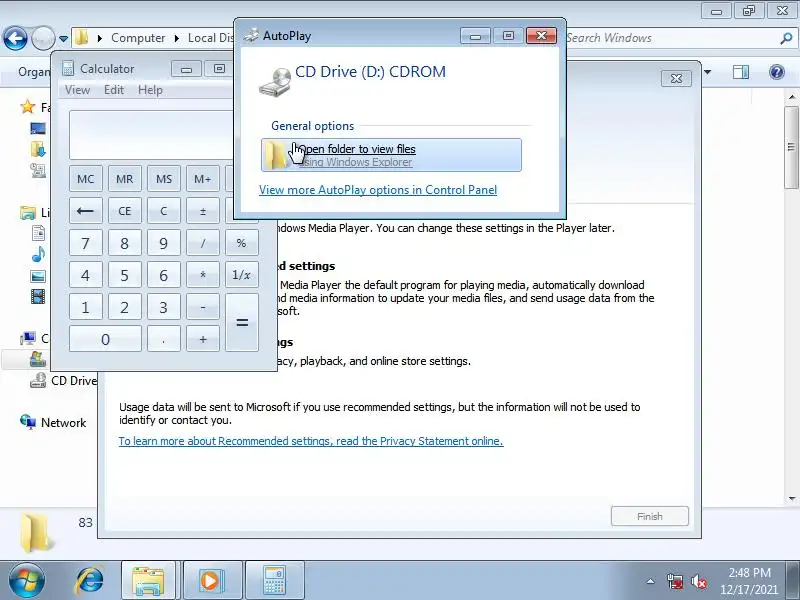Click Explorer's Back navigation arrow
Viewport: 800px width, 600px height.
[15, 38]
